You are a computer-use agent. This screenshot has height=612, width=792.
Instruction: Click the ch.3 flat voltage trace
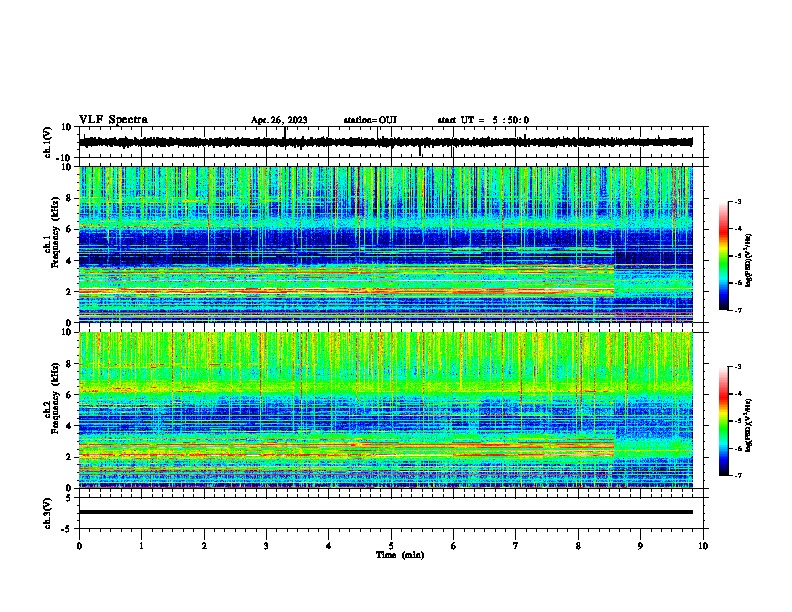(386, 512)
